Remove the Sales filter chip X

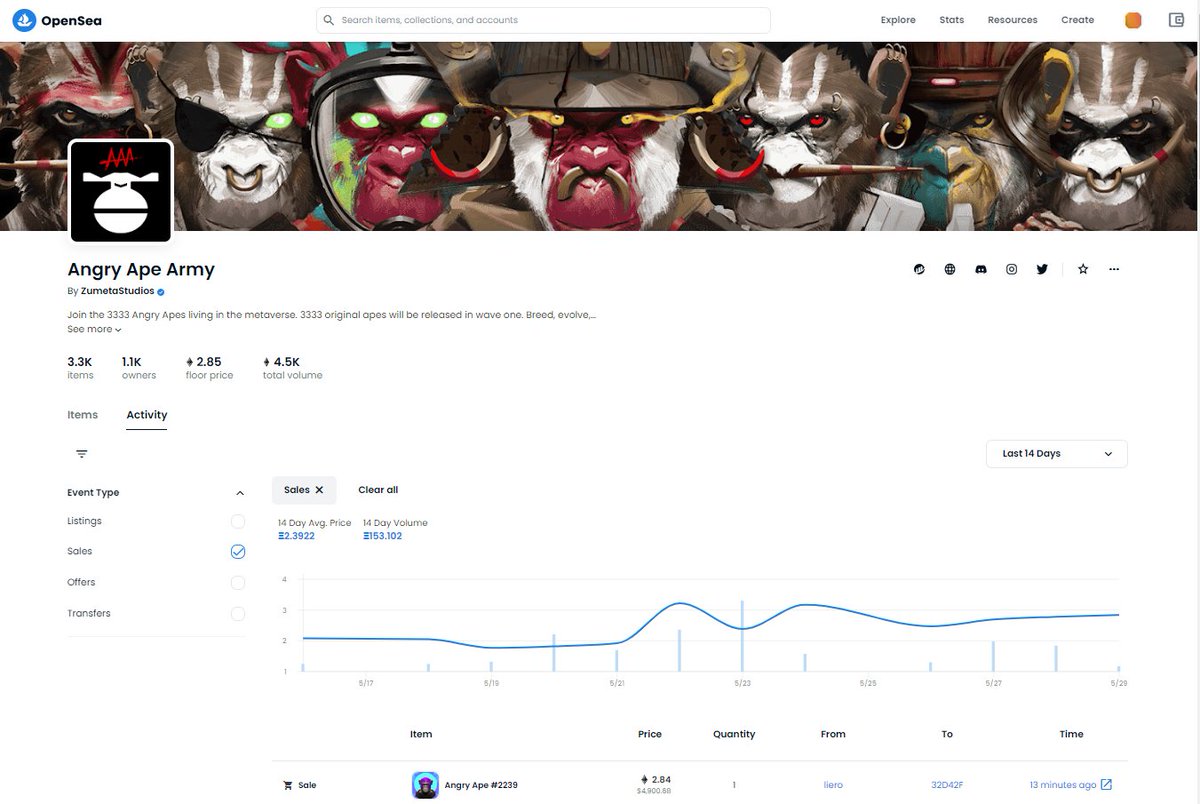[x=320, y=490]
